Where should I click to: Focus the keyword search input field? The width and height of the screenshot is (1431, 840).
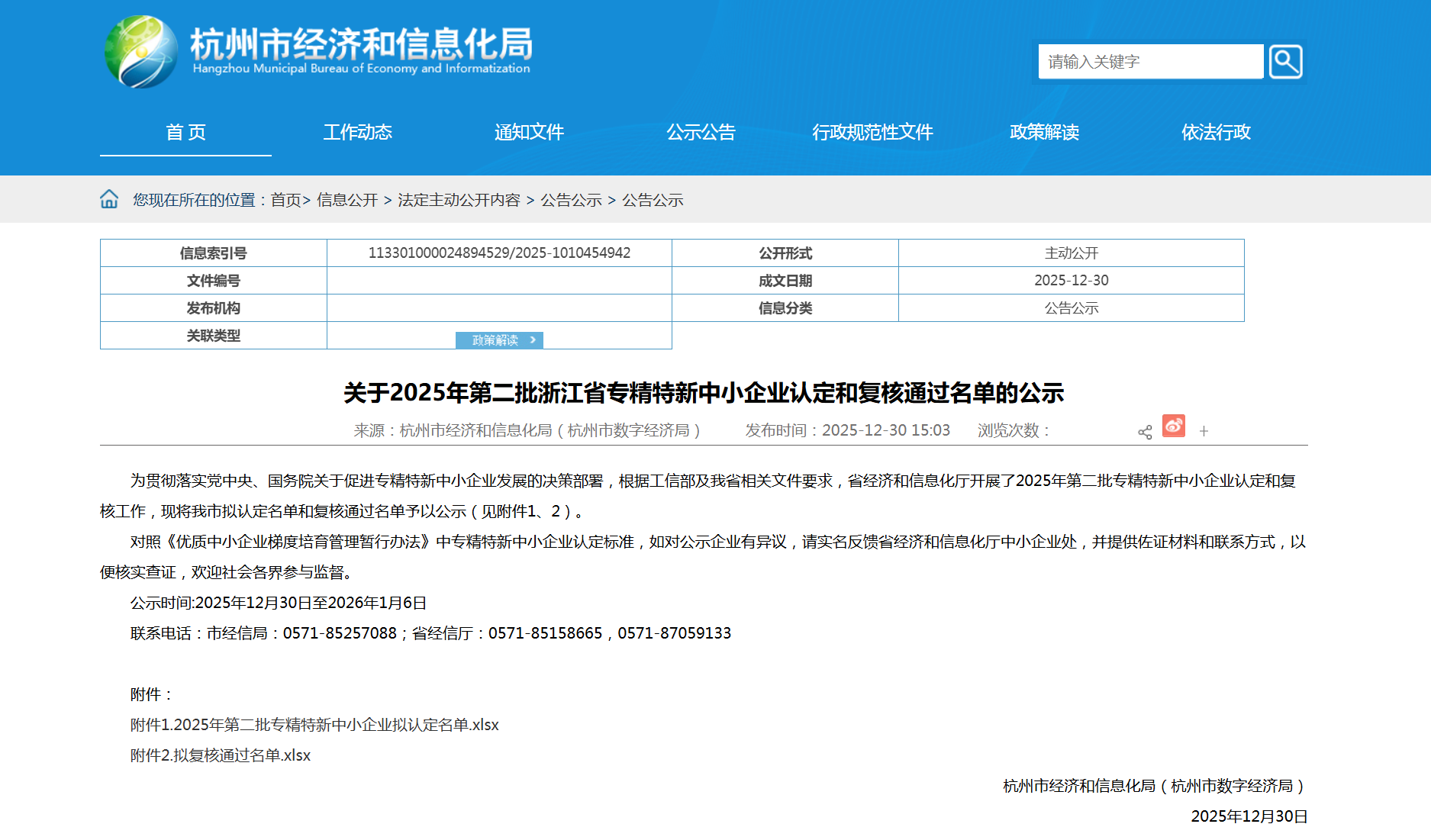[x=1150, y=62]
